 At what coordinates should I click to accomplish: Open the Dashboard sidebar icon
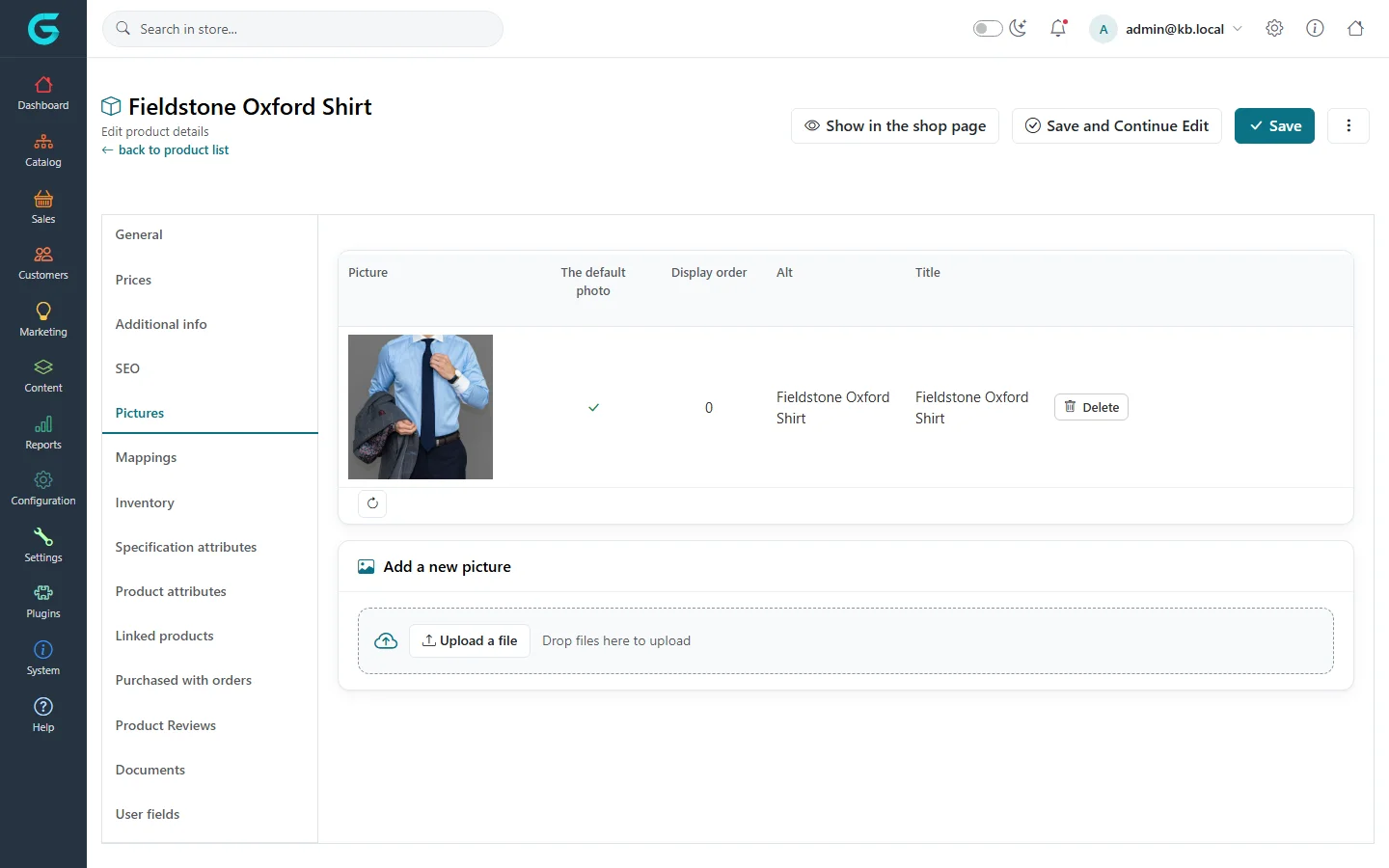(43, 94)
